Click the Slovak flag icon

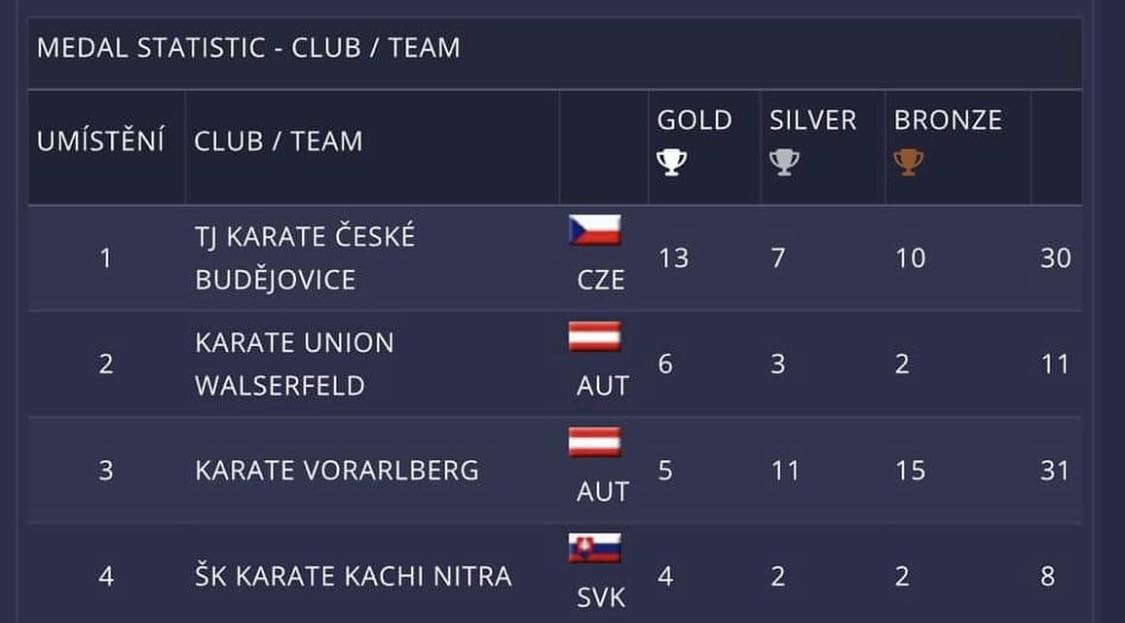click(x=595, y=548)
